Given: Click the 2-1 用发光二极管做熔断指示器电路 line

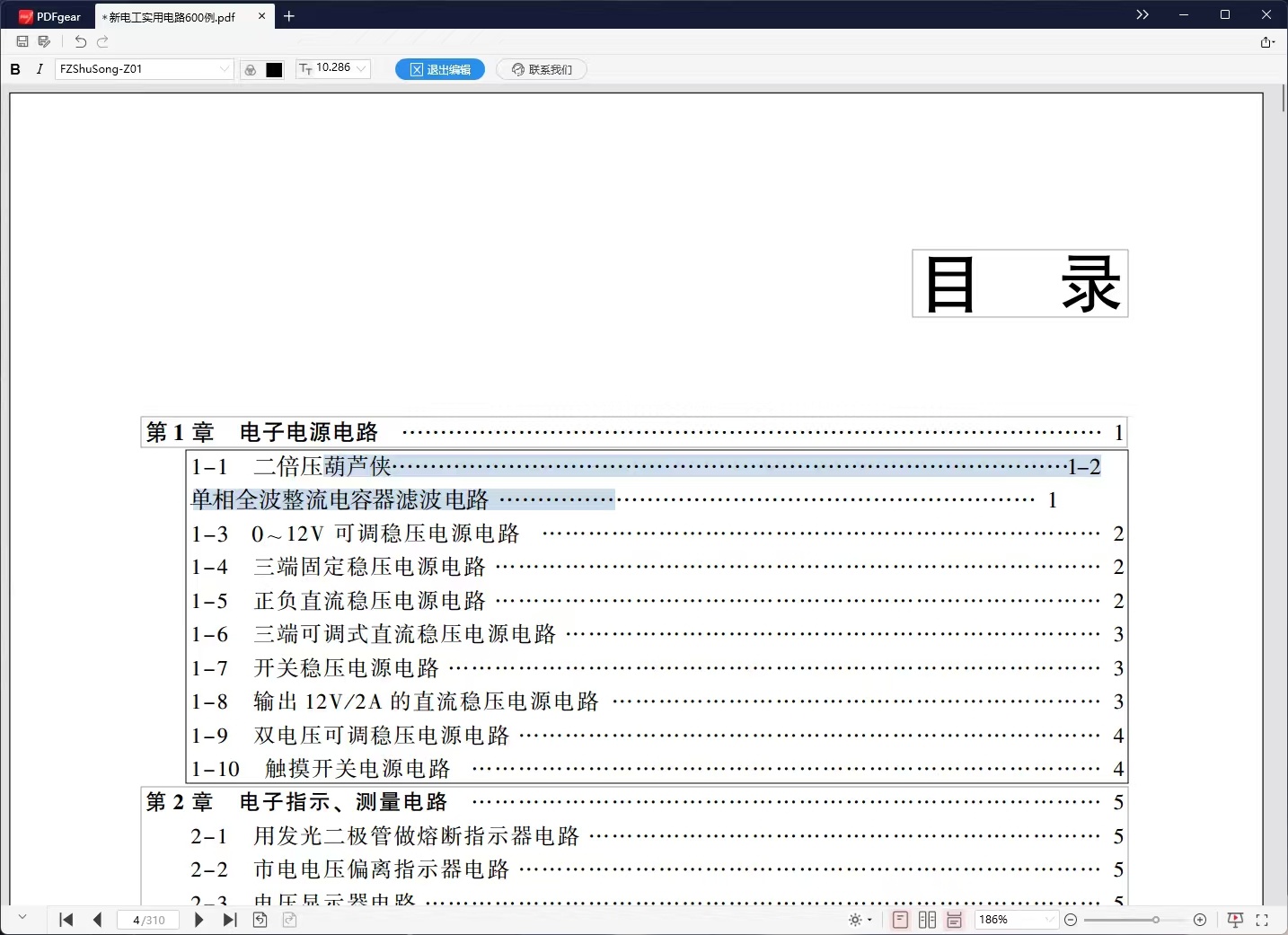Looking at the screenshot, I should (657, 836).
